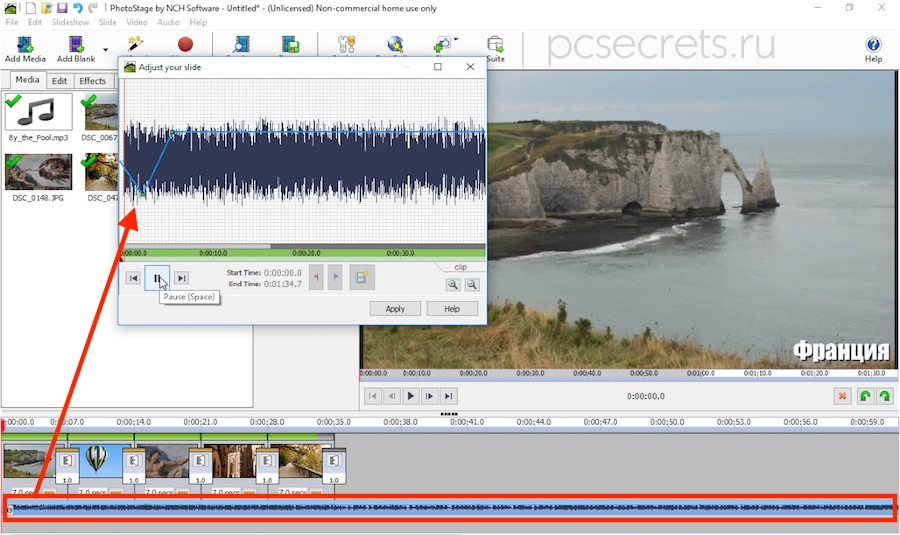This screenshot has height=535, width=900.
Task: Rotate slide with left green arrow icon
Action: pos(865,396)
